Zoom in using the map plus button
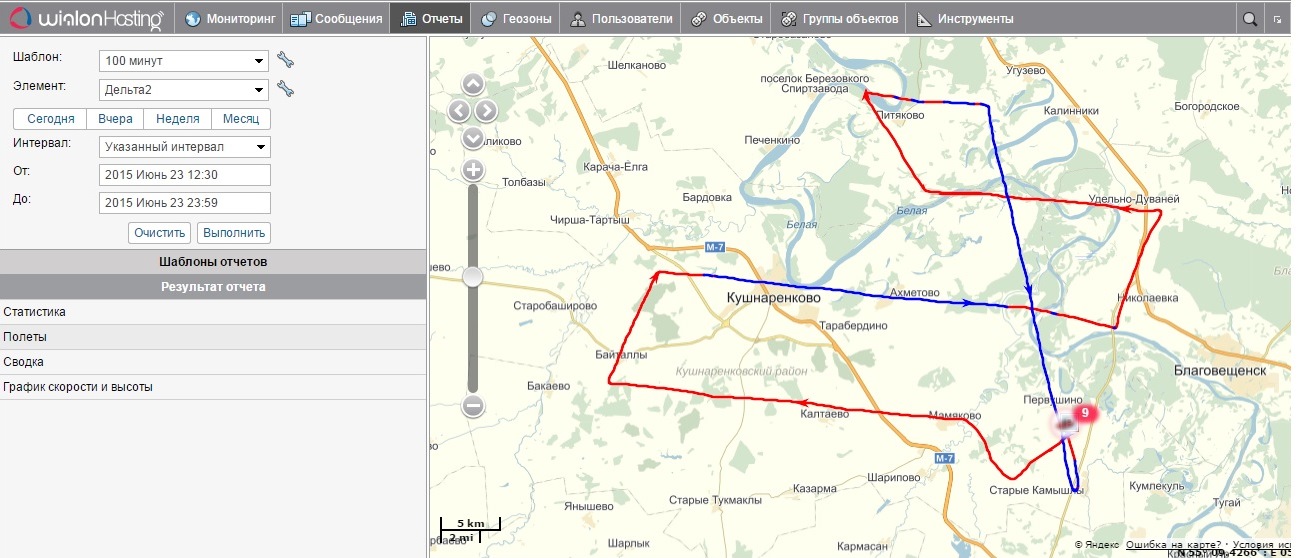Screen dimensions: 1297x558 (473, 170)
